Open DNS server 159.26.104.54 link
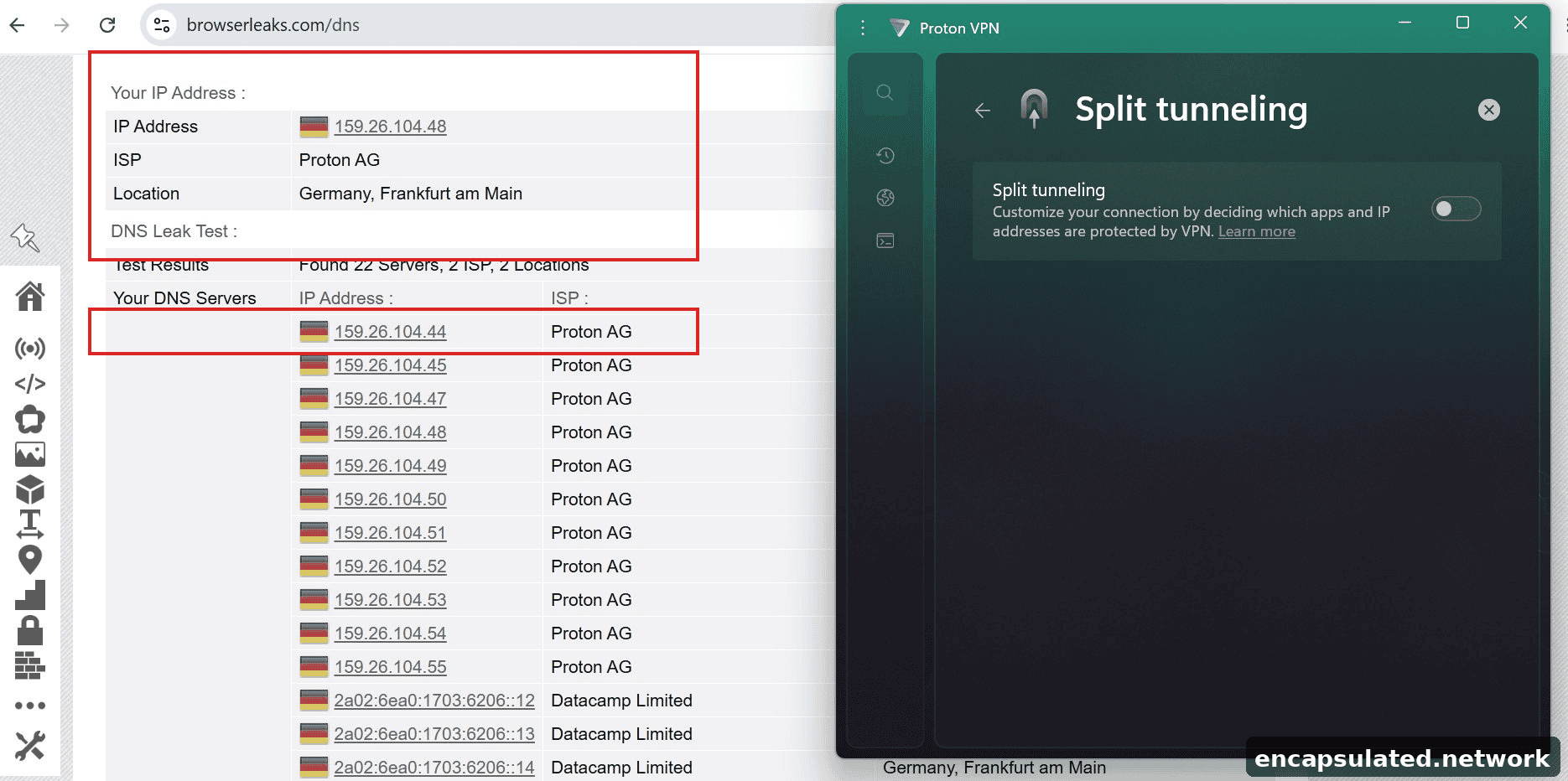This screenshot has width=1568, height=781. (x=390, y=634)
